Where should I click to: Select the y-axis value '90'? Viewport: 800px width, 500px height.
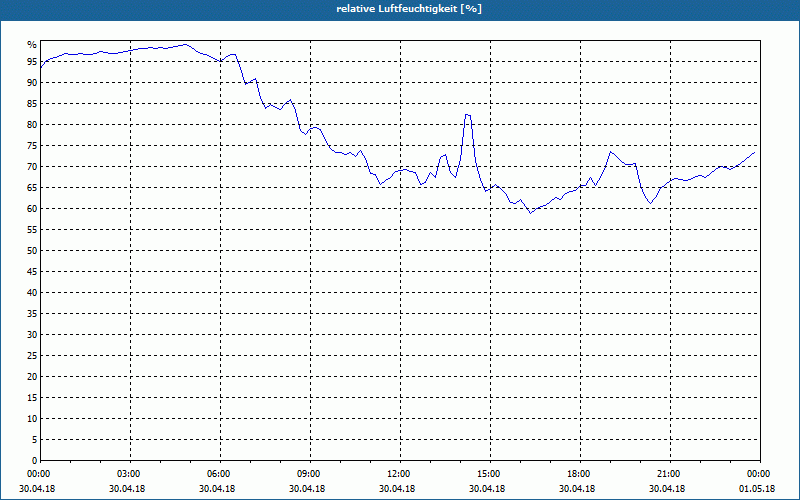pos(32,83)
